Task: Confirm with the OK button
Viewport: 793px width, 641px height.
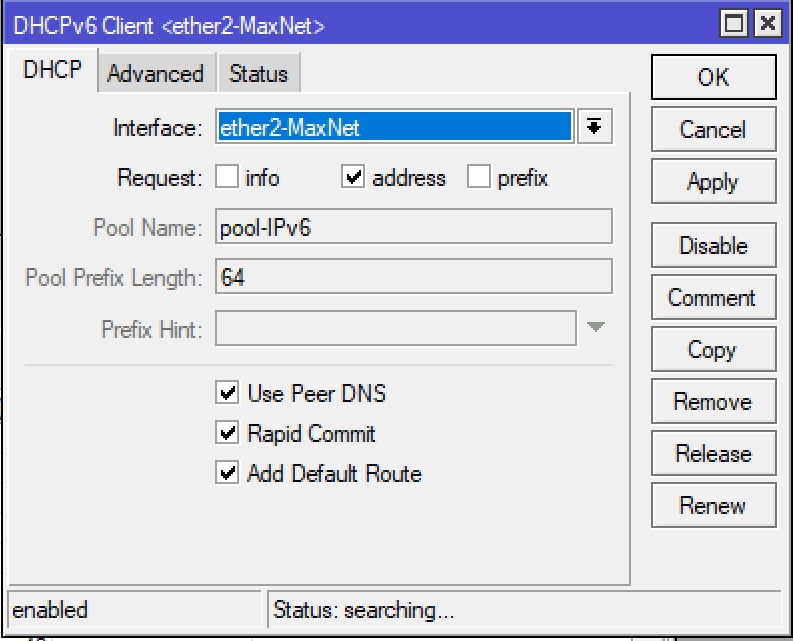Action: coord(714,77)
